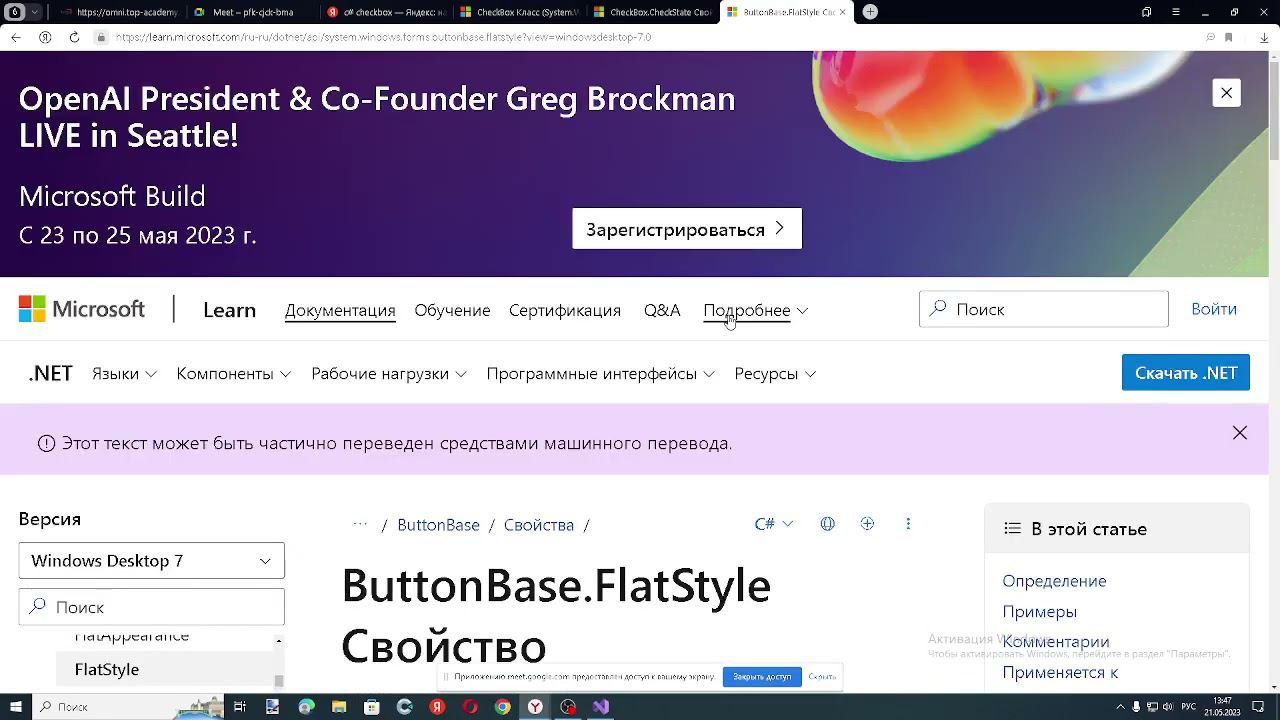The height and width of the screenshot is (720, 1280).
Task: Open a new browser tab
Action: coord(870,12)
